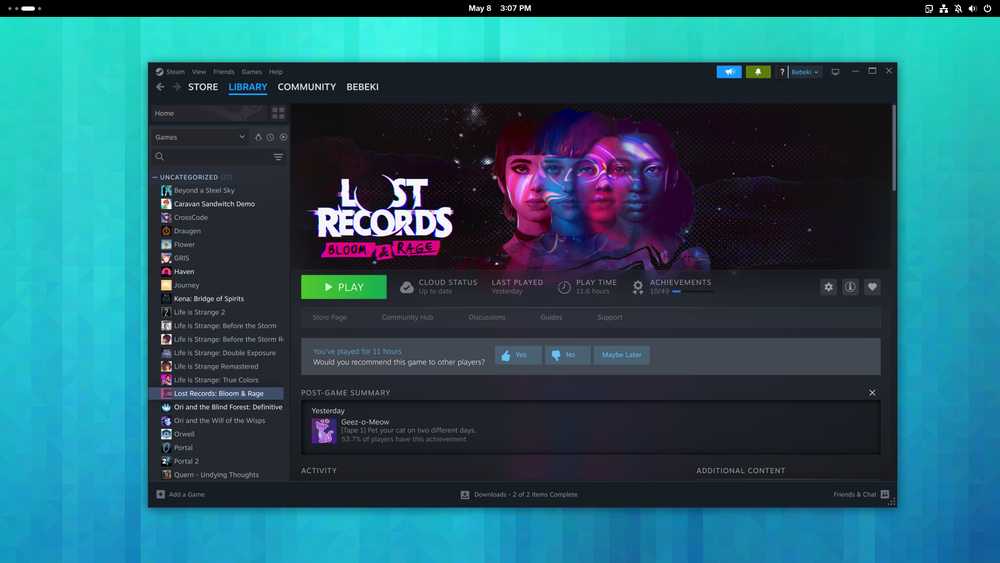Screen dimensions: 1000x563
Task: Click the No thumbs-down button
Action: click(567, 355)
